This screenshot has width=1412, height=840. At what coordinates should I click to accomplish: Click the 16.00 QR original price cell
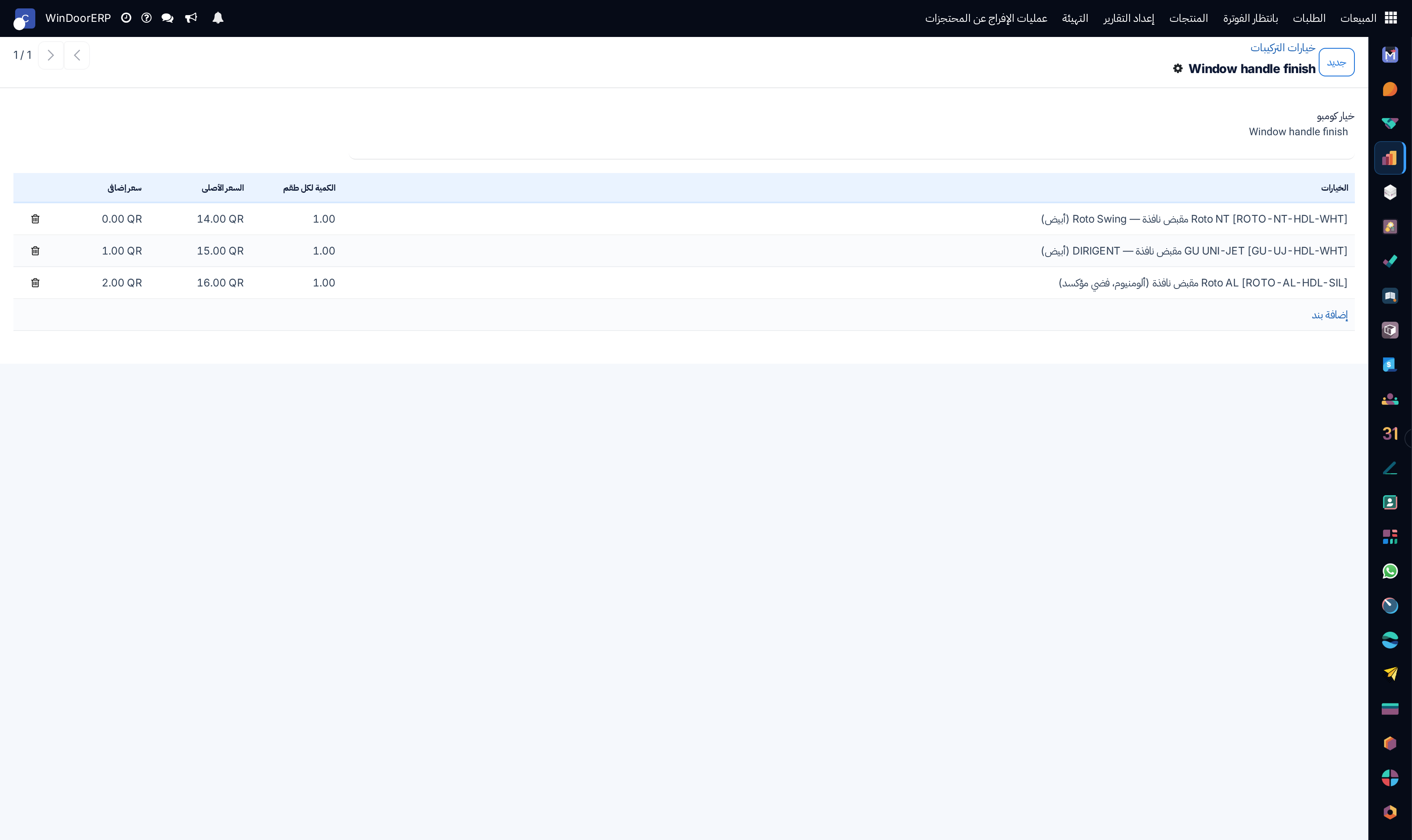[x=220, y=283]
